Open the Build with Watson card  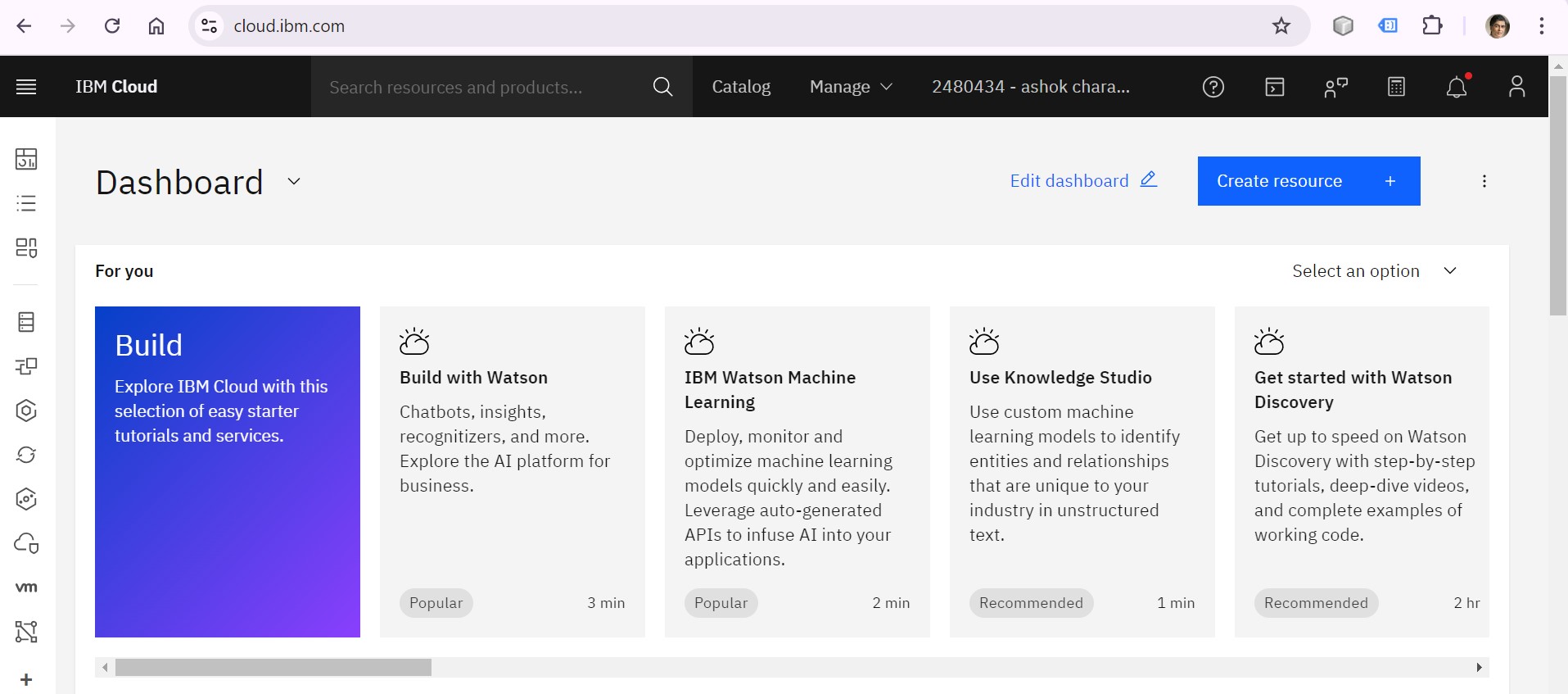tap(513, 472)
